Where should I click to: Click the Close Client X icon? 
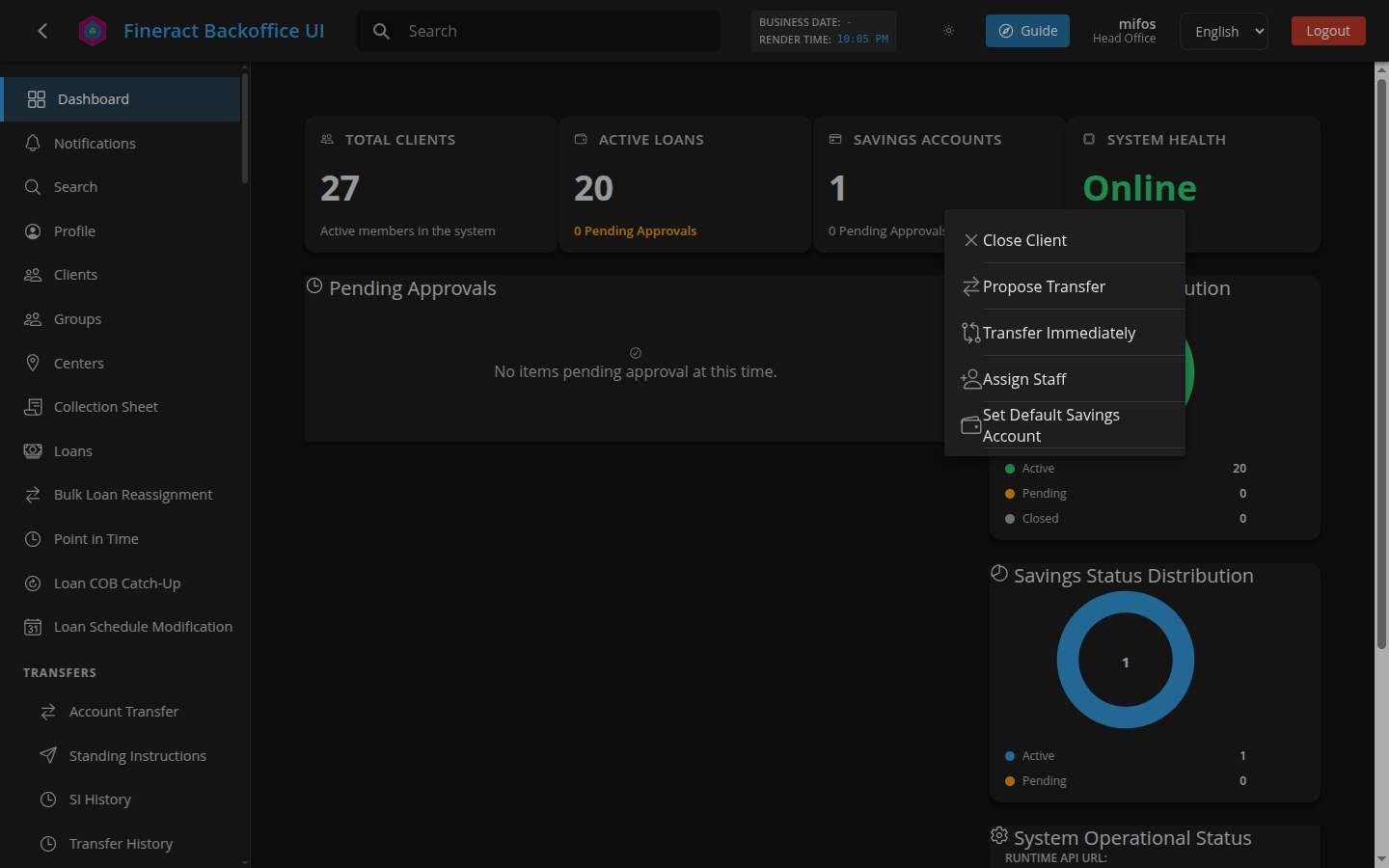(x=971, y=240)
